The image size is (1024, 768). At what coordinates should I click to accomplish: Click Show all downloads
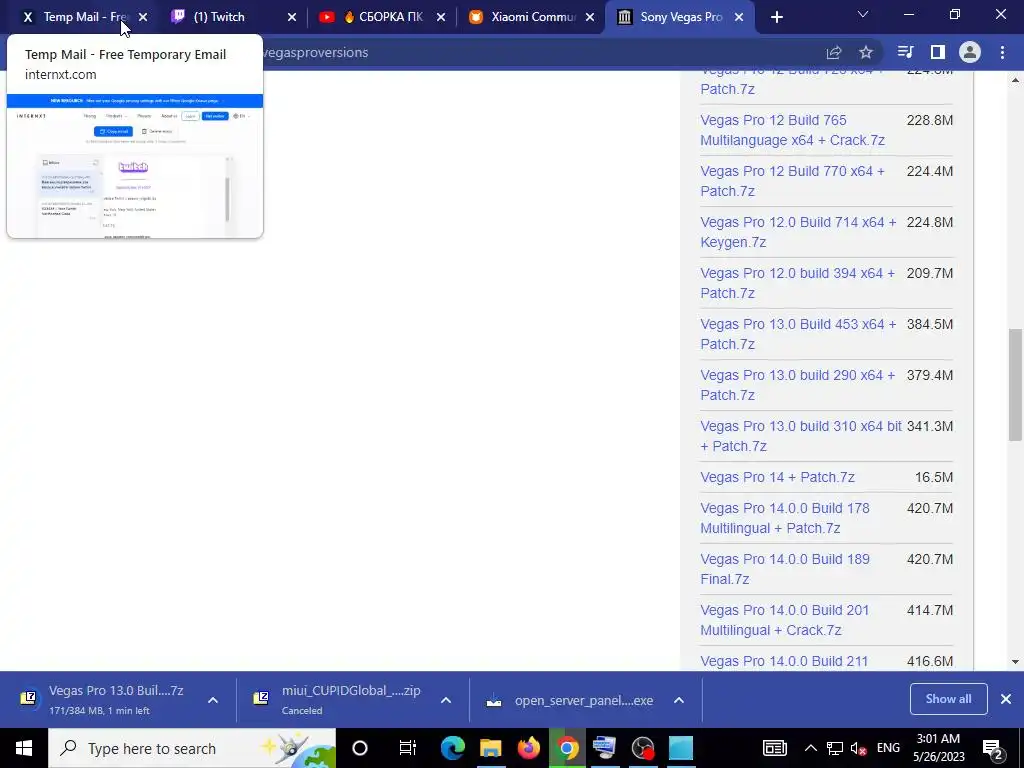pos(948,699)
